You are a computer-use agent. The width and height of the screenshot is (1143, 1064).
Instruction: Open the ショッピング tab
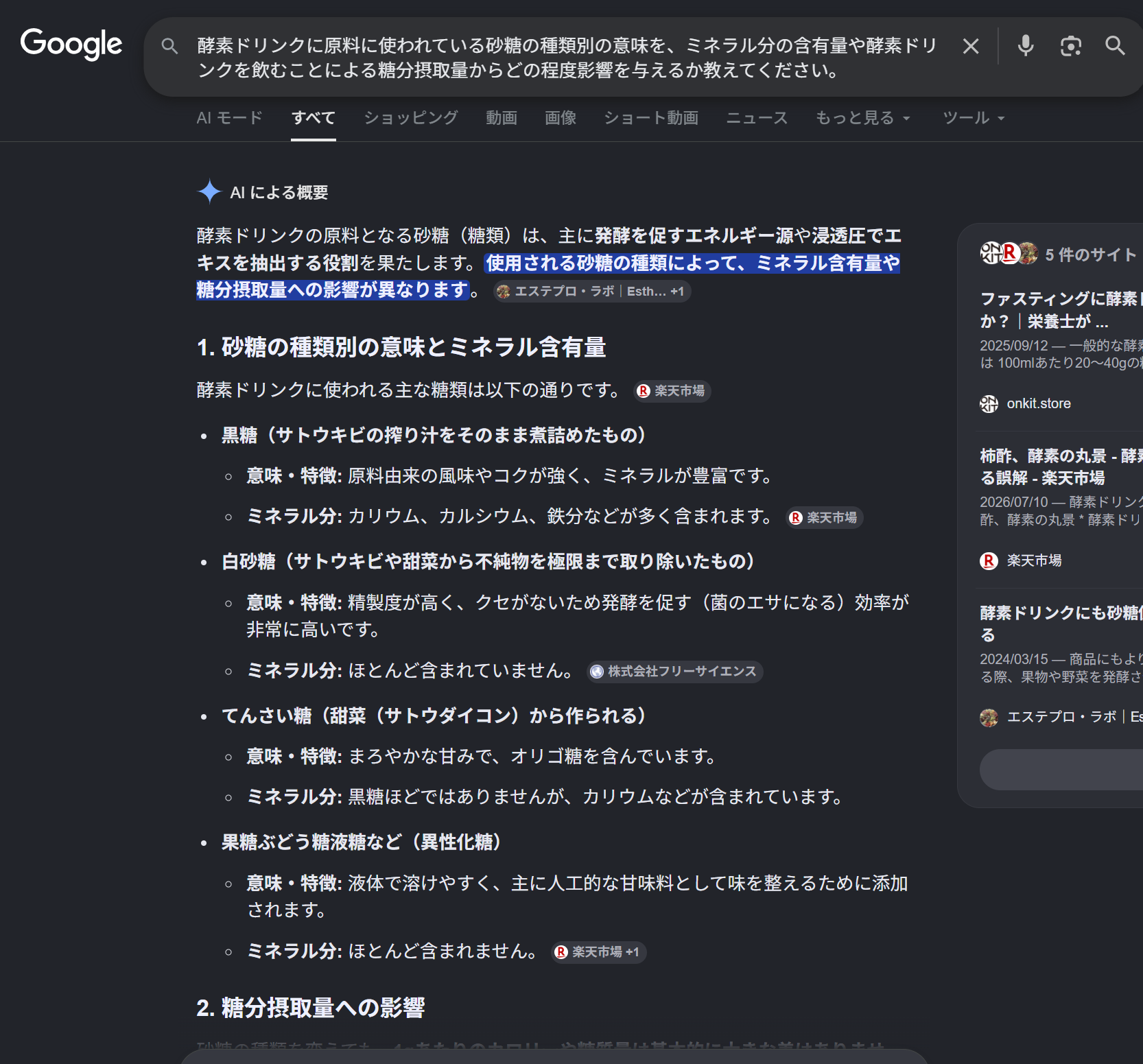pyautogui.click(x=410, y=118)
